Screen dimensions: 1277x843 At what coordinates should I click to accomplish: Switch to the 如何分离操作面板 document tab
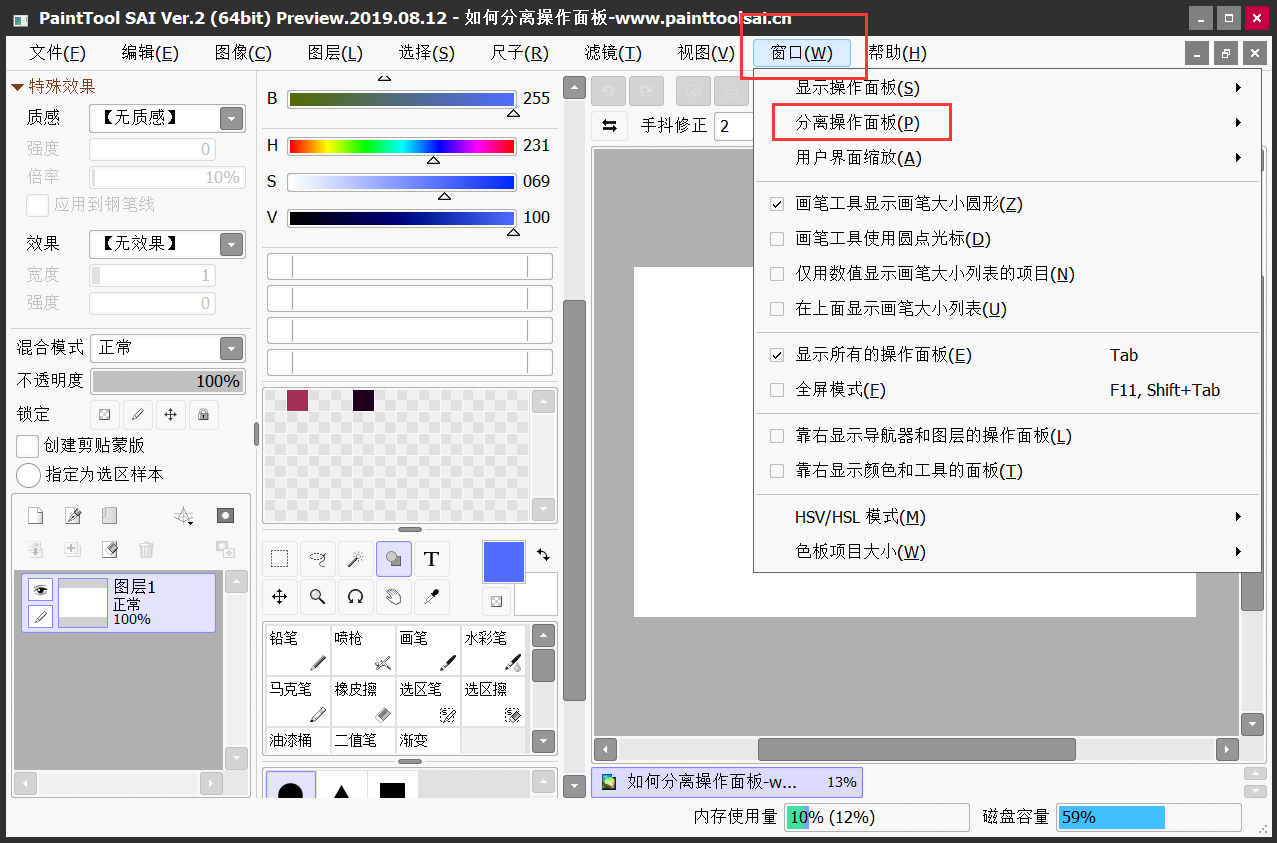pos(727,782)
